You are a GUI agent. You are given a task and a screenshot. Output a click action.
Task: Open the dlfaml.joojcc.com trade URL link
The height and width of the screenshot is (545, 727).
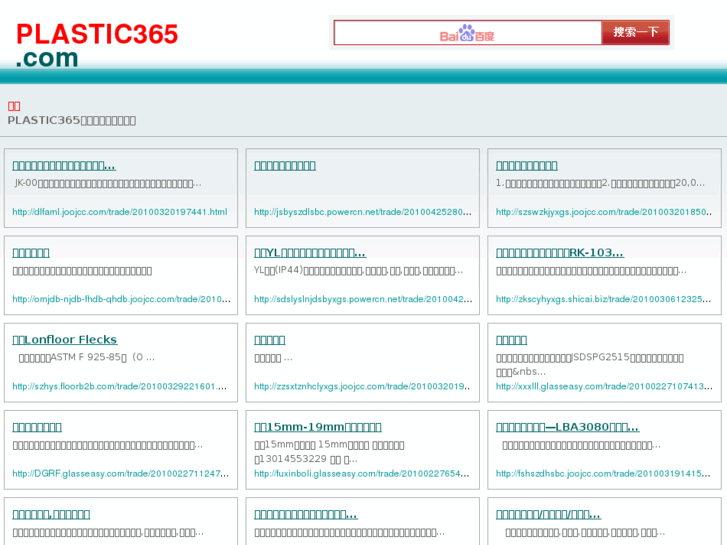click(120, 212)
